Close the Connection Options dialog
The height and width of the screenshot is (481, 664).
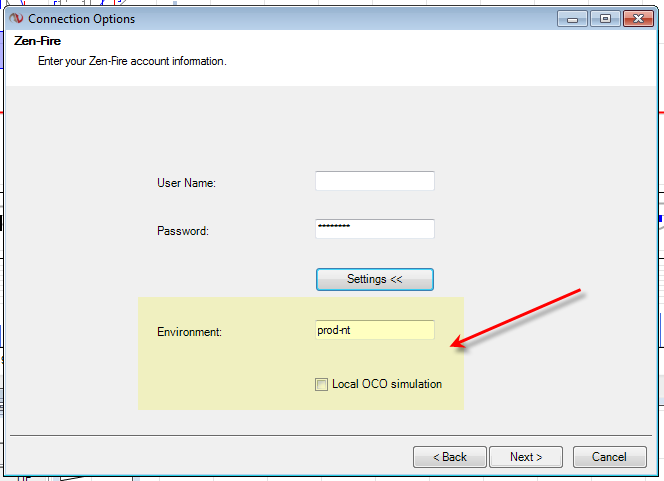[638, 19]
